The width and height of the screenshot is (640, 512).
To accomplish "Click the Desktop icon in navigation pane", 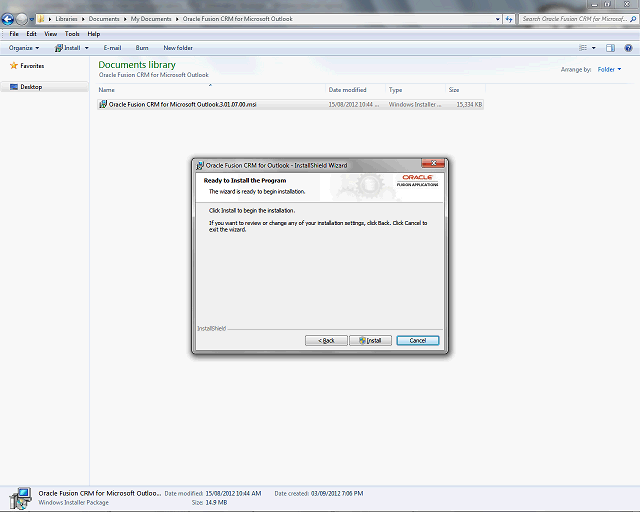I will coord(14,87).
